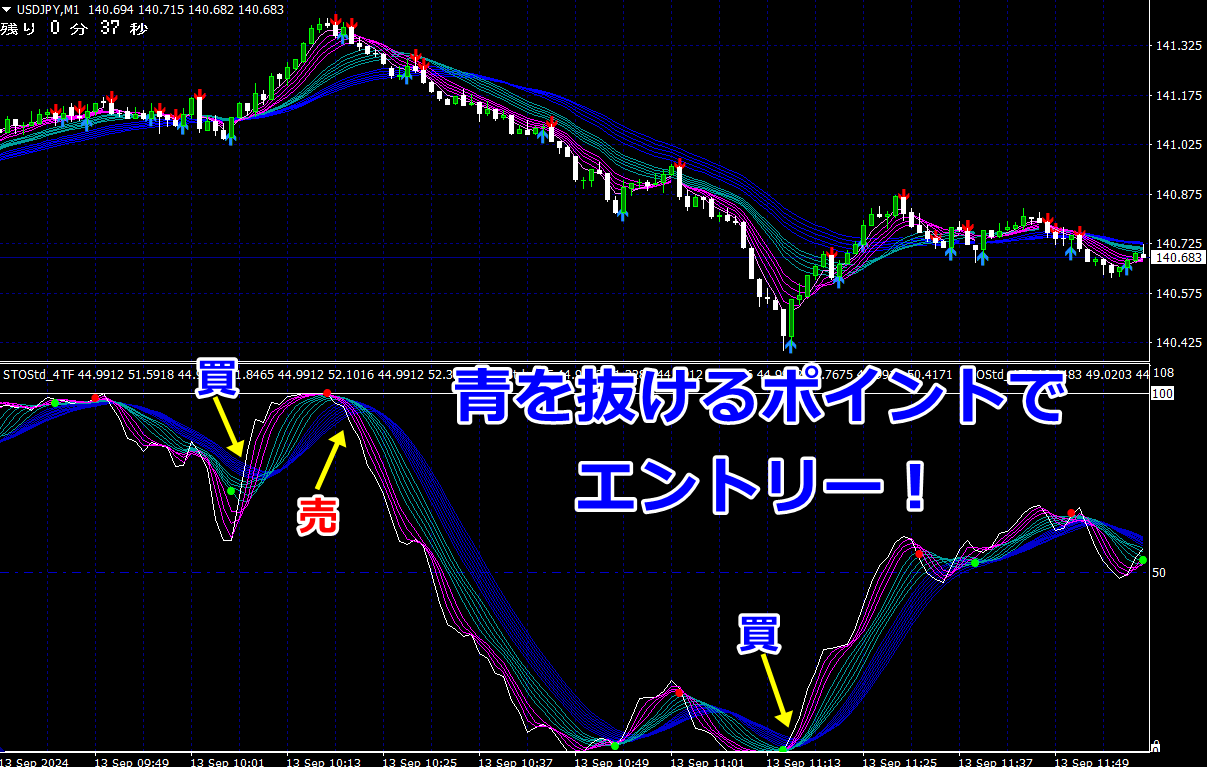
Task: Click the 13 Sep 10:49 time label
Action: coord(612,761)
